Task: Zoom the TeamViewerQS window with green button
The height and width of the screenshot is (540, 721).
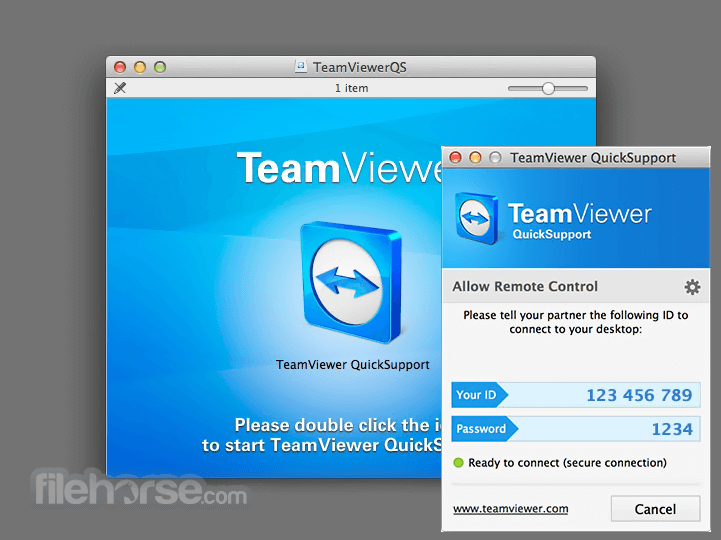Action: [160, 67]
